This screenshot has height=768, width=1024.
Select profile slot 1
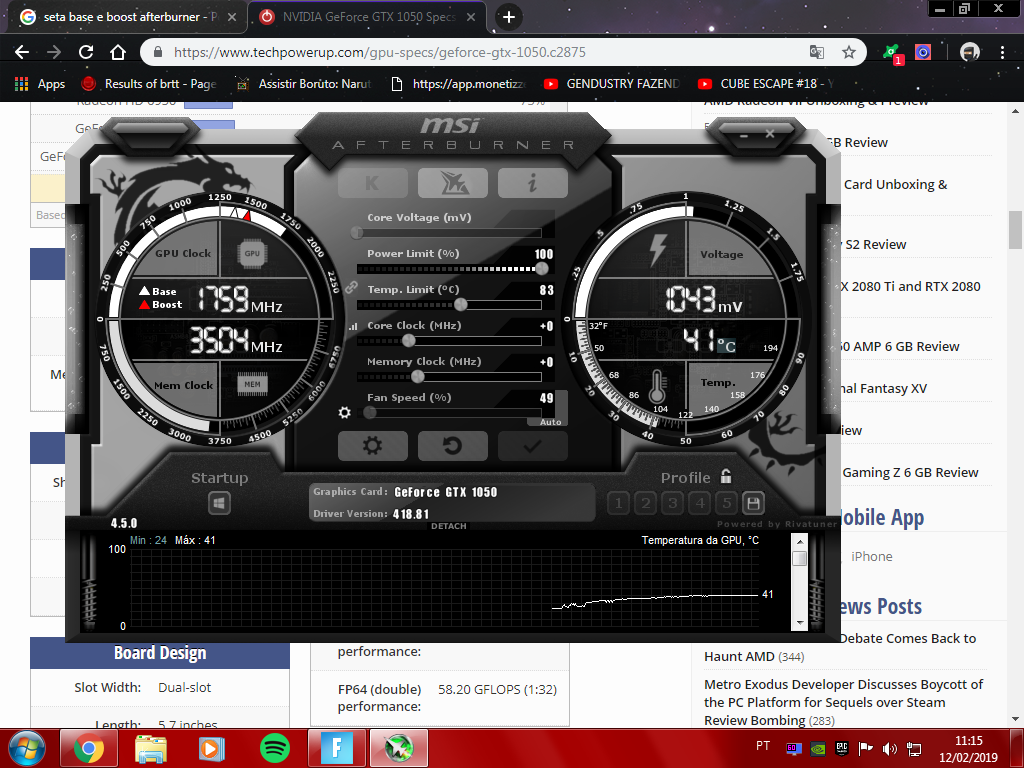618,503
